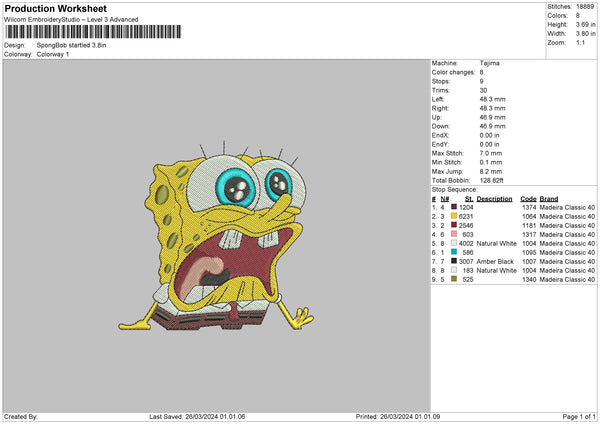Click the Brand column header
Image resolution: width=600 pixels, height=424 pixels.
[551, 197]
